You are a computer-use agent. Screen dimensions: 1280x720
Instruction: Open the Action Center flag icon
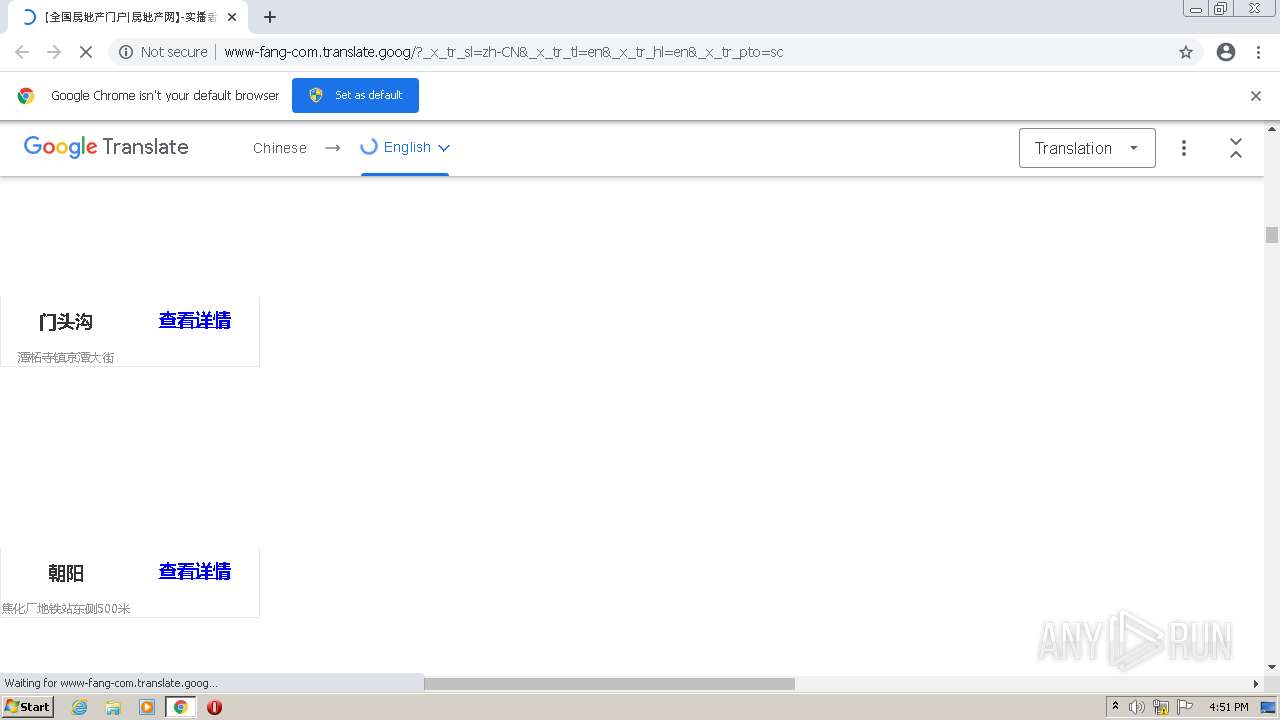coord(1185,707)
